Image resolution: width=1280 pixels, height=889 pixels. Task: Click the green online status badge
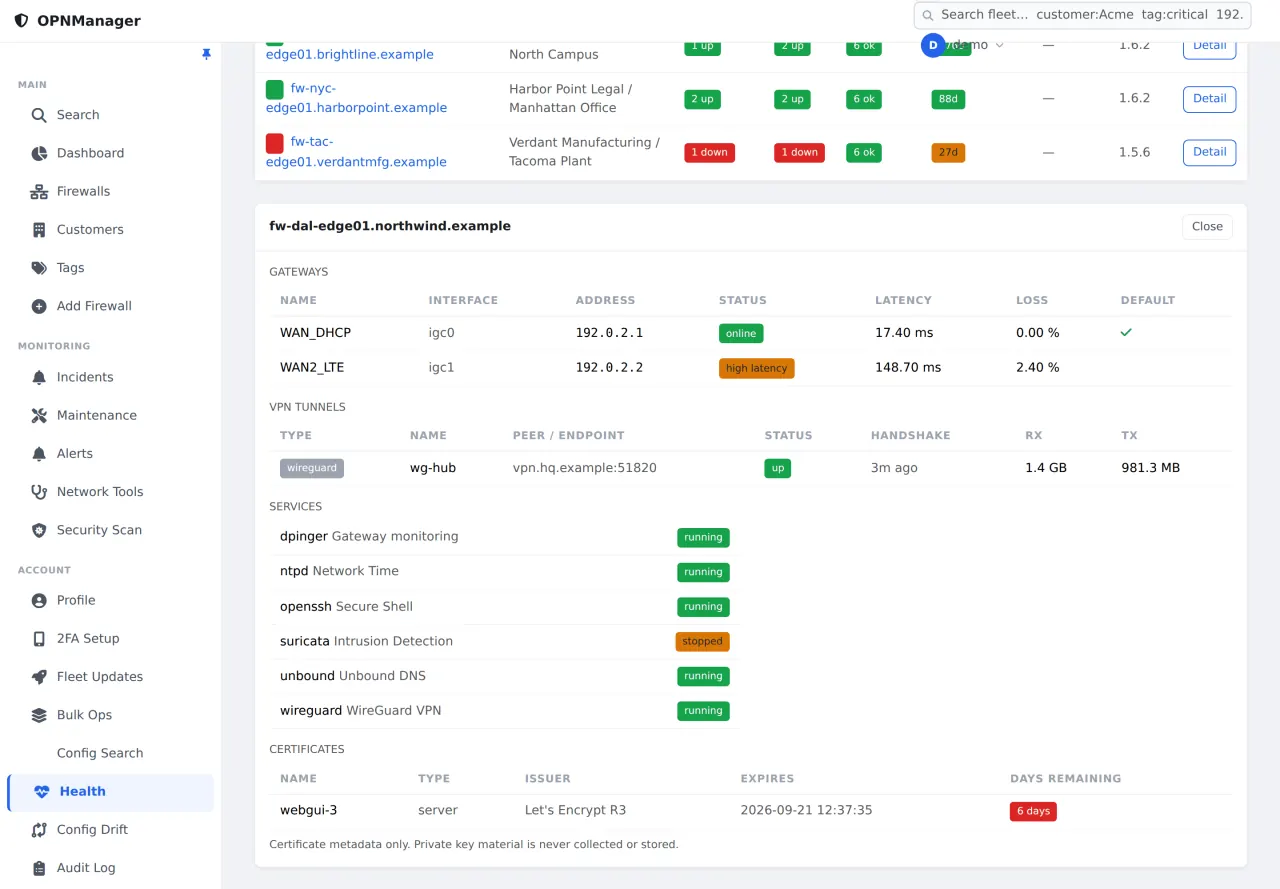pos(741,333)
